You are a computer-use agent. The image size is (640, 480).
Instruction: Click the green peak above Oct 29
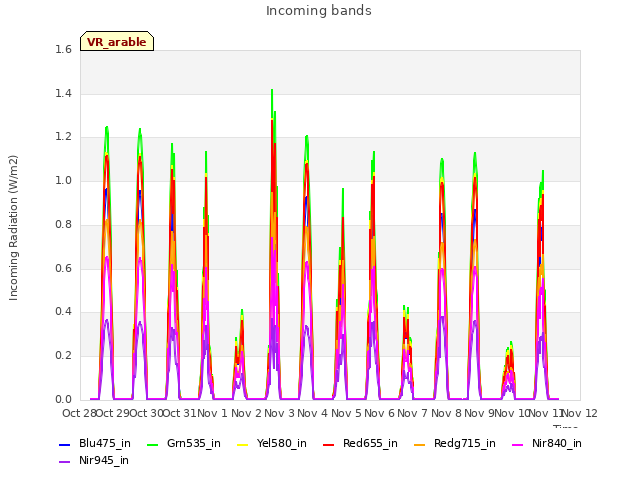pyautogui.click(x=107, y=129)
